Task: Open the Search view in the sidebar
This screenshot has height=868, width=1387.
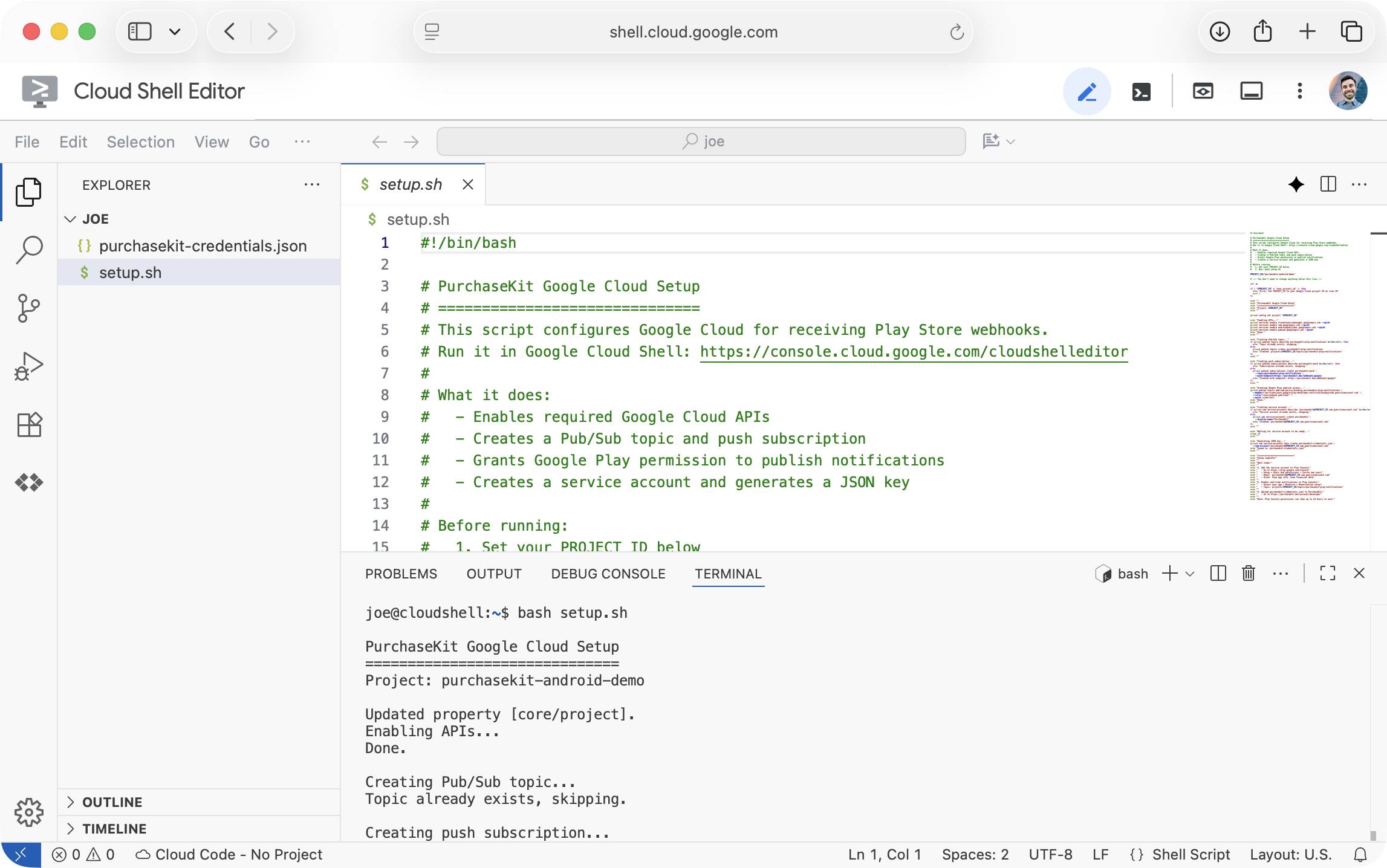Action: tap(28, 250)
